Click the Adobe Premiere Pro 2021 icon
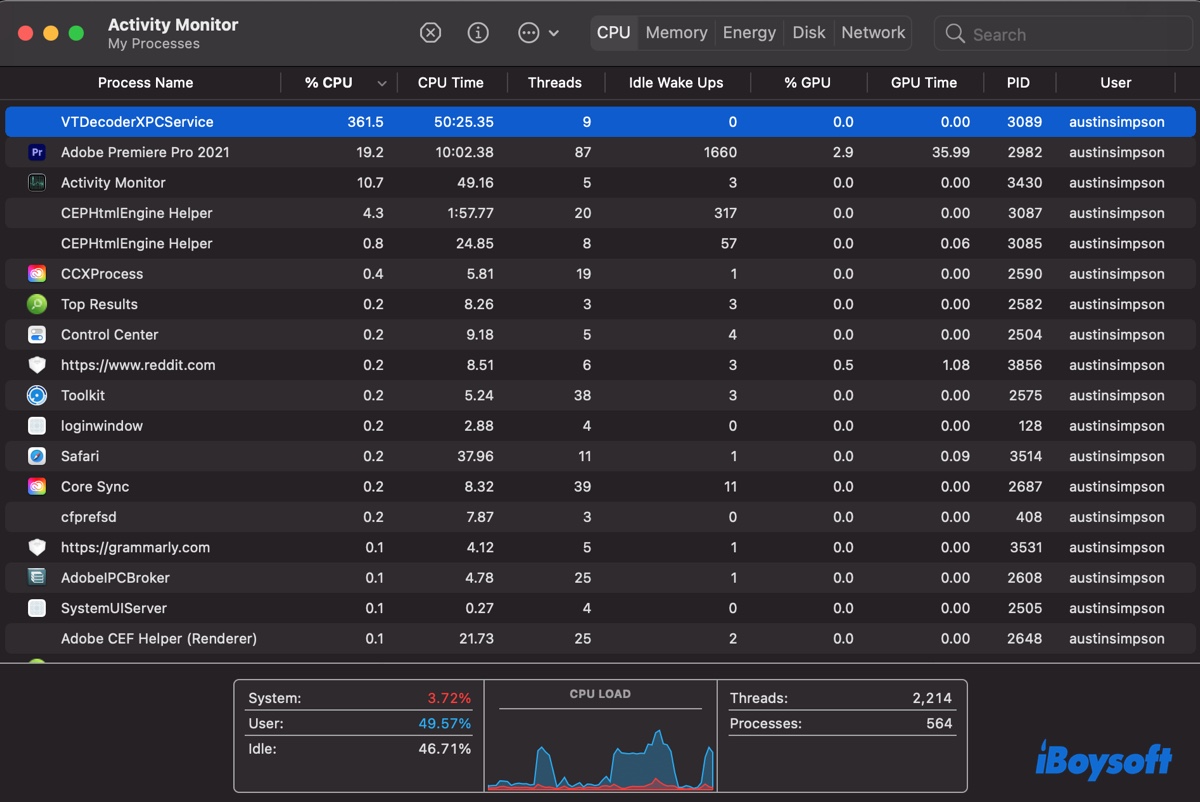Screen dimensions: 1200x802 (37, 153)
